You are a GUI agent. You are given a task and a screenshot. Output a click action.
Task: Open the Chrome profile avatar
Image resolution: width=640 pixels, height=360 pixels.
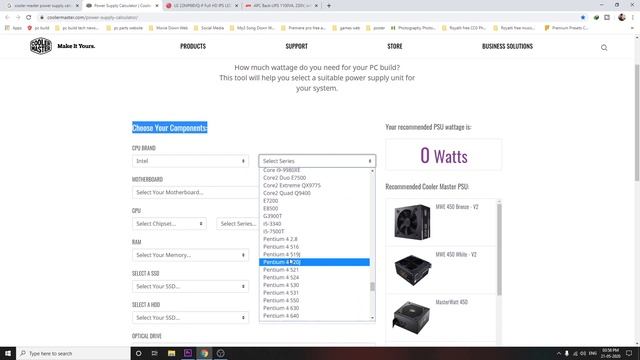tap(622, 17)
